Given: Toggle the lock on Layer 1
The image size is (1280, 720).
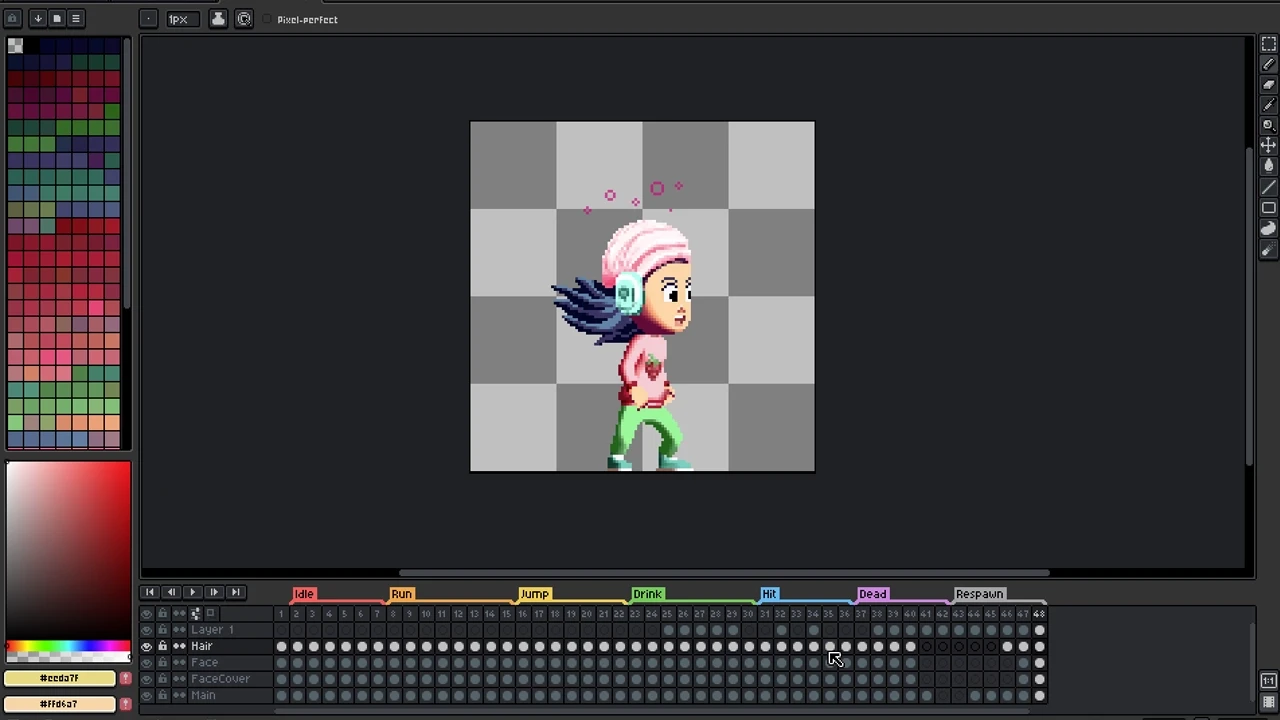Looking at the screenshot, I should [163, 630].
